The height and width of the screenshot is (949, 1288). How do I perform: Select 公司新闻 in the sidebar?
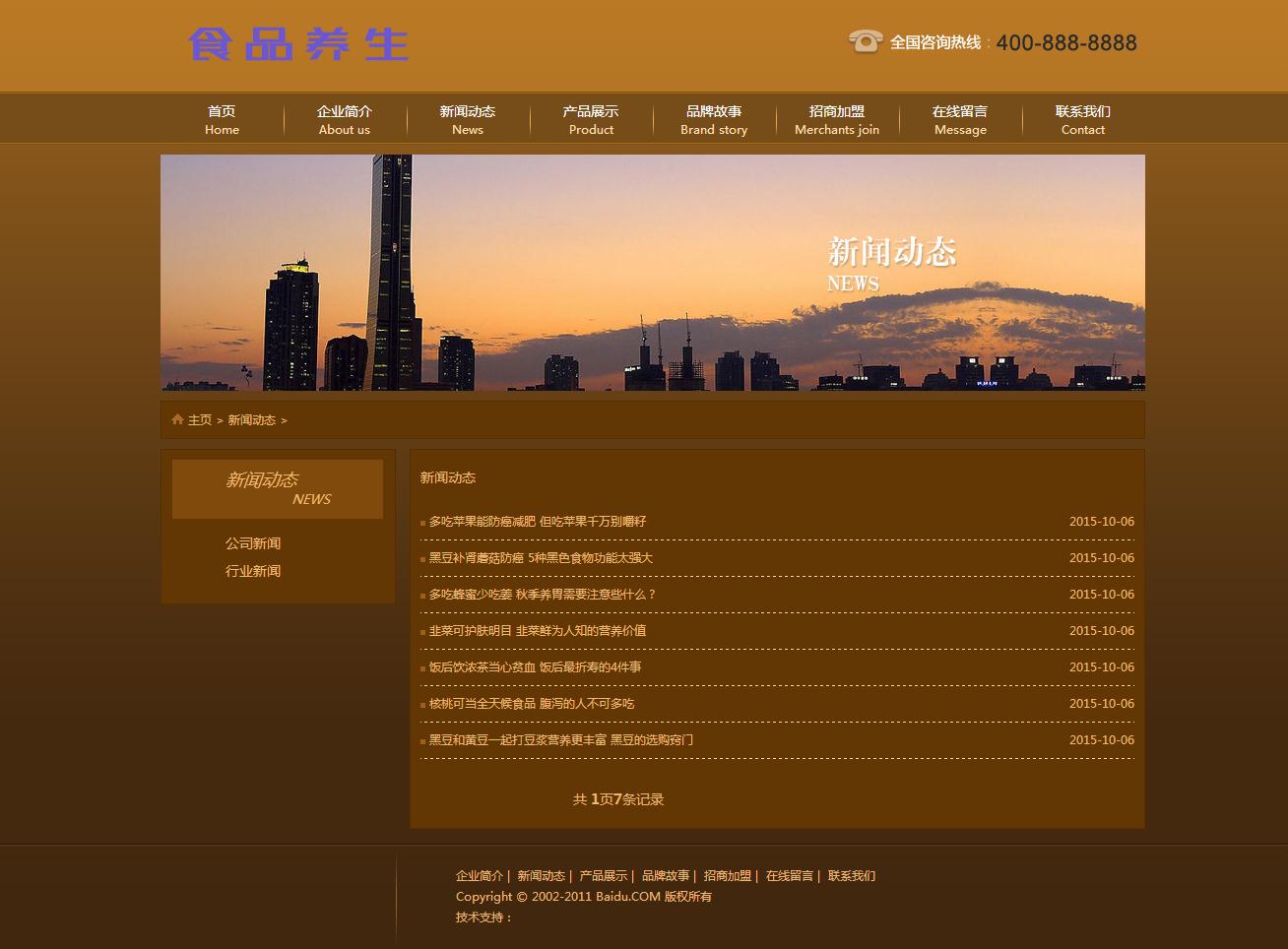click(253, 543)
